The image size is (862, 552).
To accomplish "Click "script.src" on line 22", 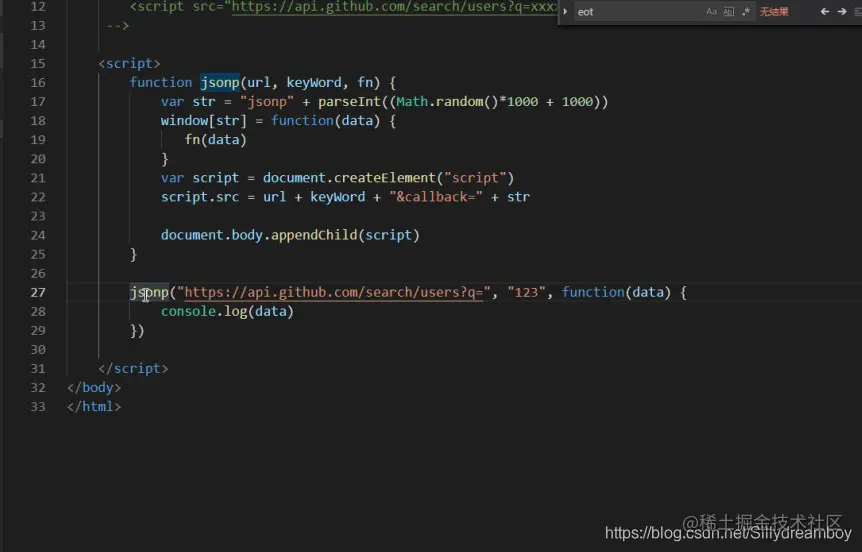I will click(200, 197).
